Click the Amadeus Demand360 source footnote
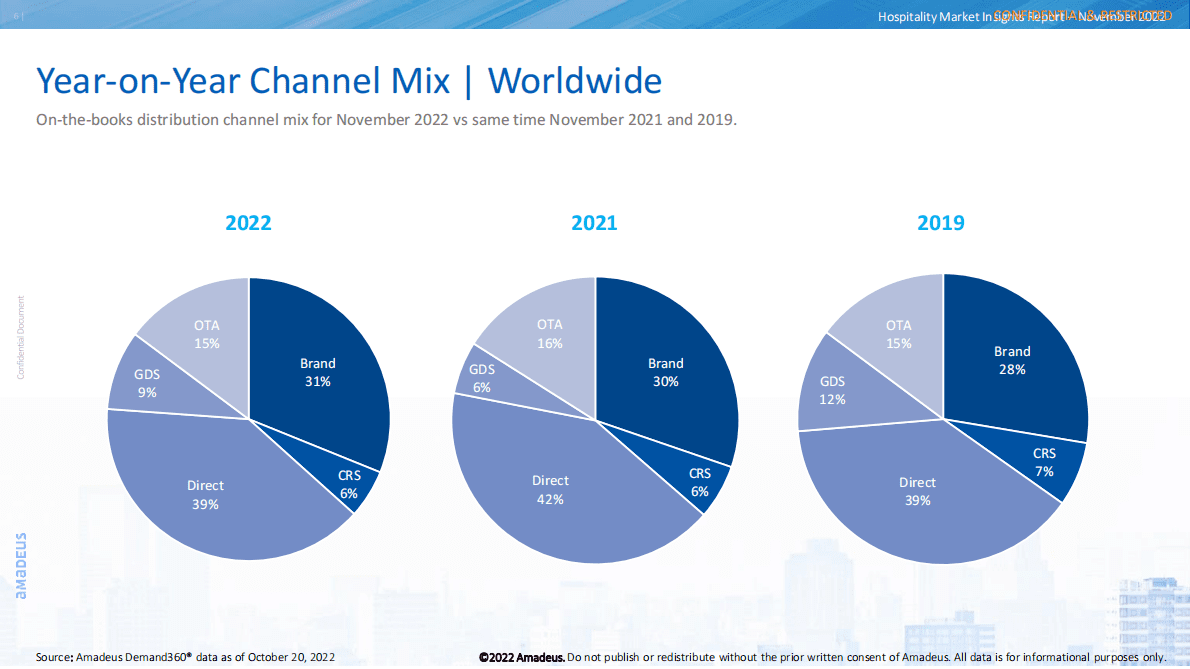Viewport: 1190px width, 669px height. pyautogui.click(x=185, y=657)
